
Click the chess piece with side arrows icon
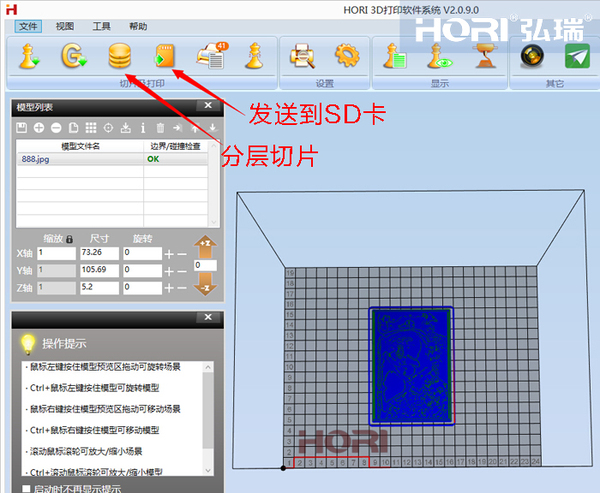[255, 56]
